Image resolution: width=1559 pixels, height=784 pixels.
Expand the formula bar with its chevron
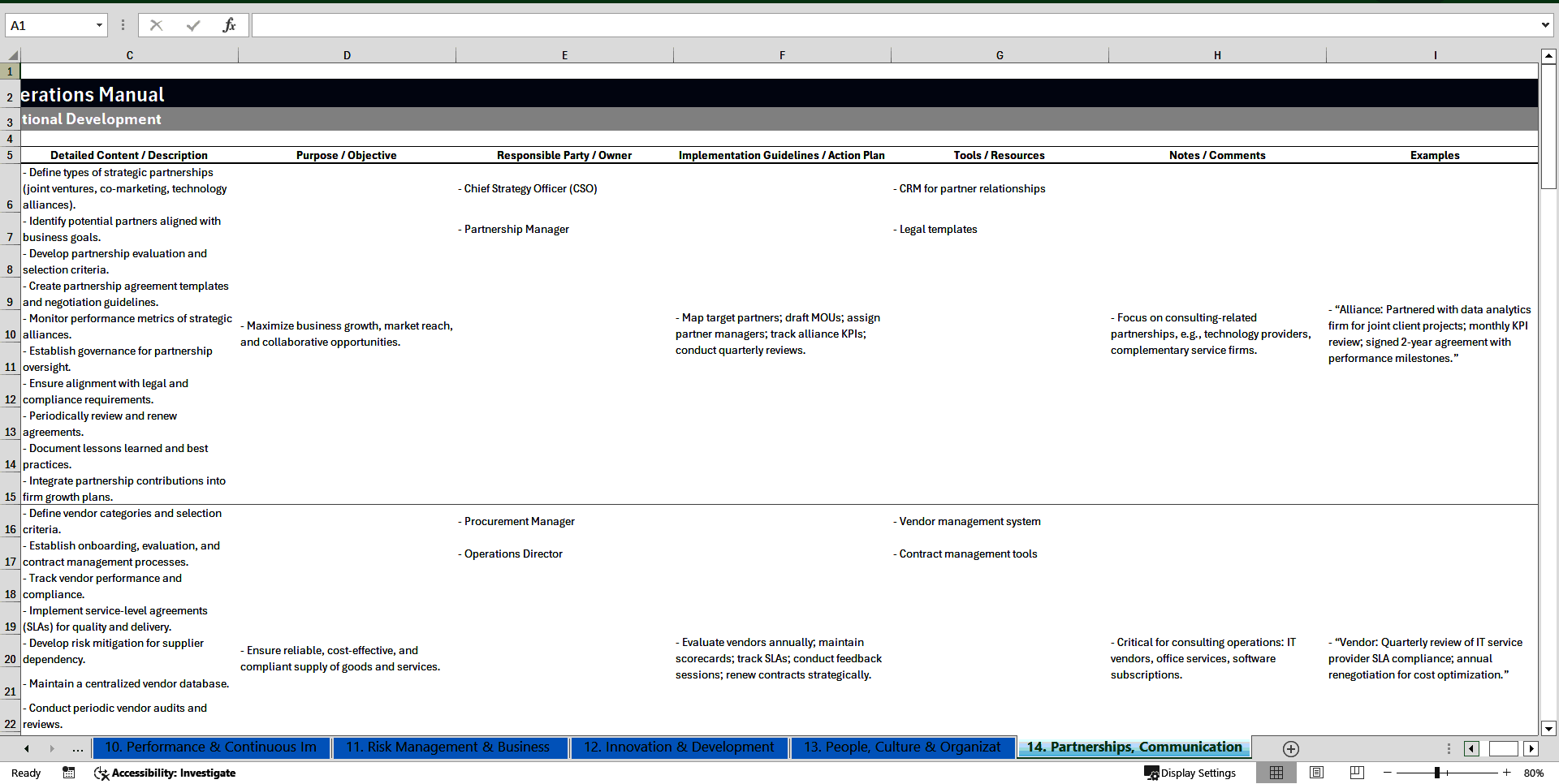1545,24
